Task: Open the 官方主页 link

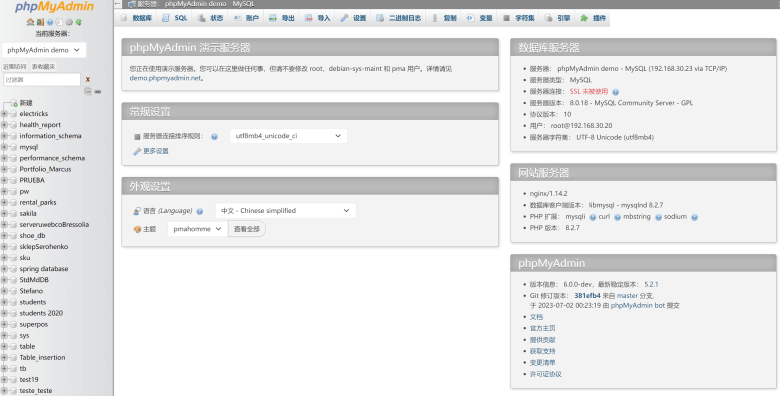Action: [x=543, y=328]
